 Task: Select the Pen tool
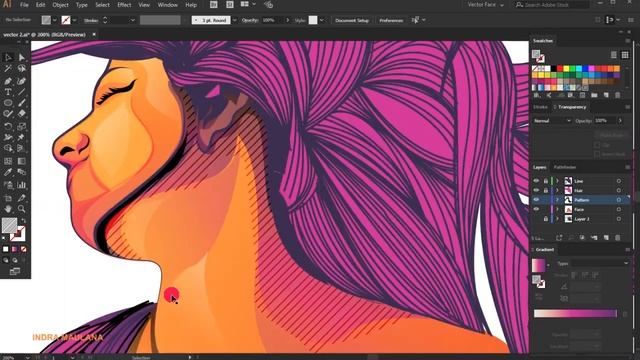click(8, 81)
